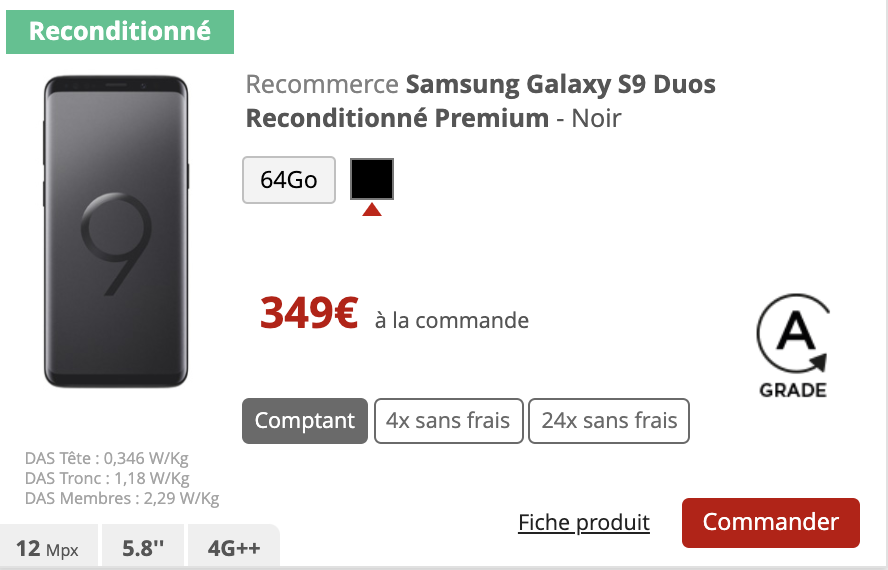Click the 349€ price
The height and width of the screenshot is (570, 888).
[309, 314]
